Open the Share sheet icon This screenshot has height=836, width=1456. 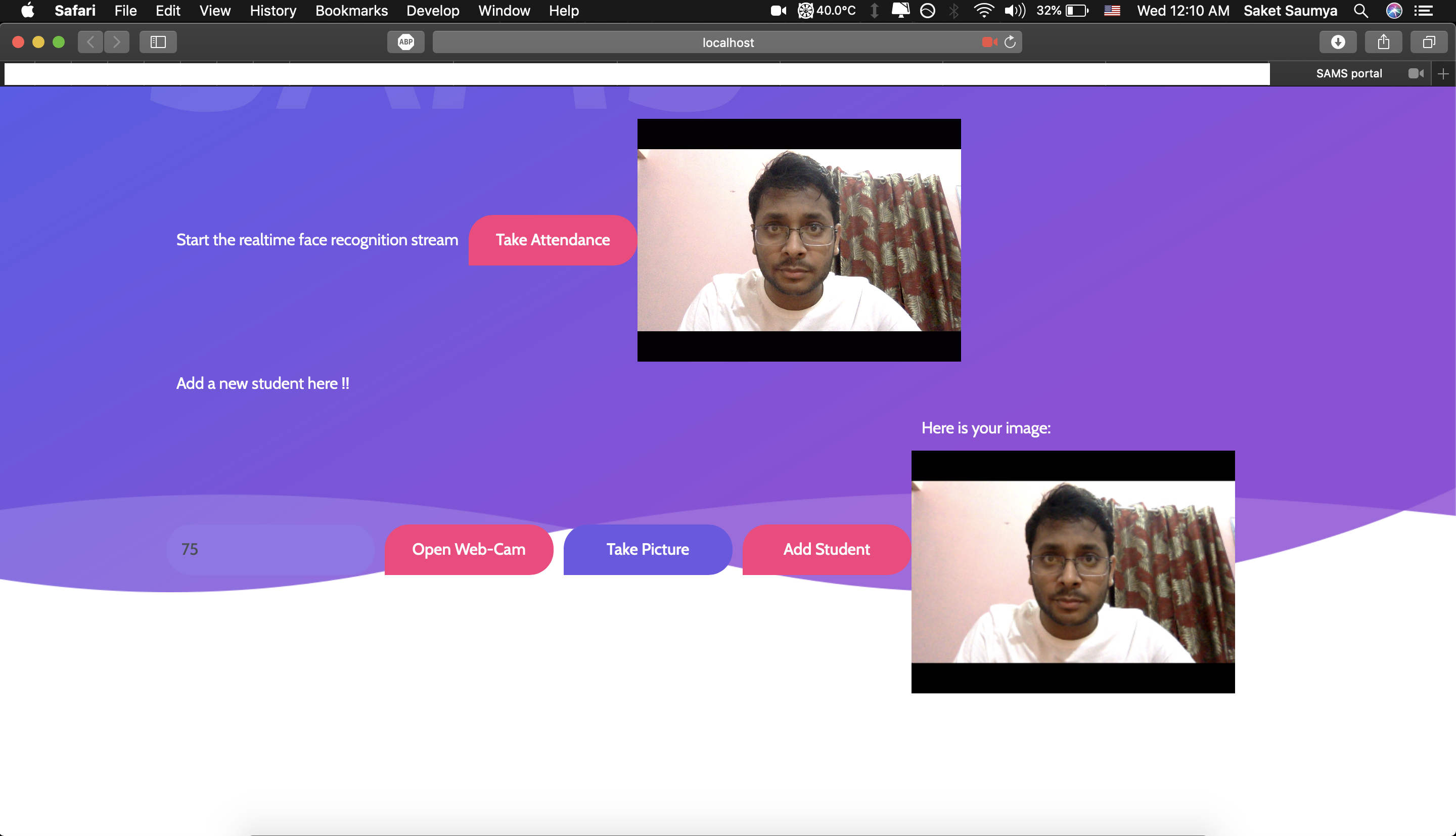point(1383,42)
